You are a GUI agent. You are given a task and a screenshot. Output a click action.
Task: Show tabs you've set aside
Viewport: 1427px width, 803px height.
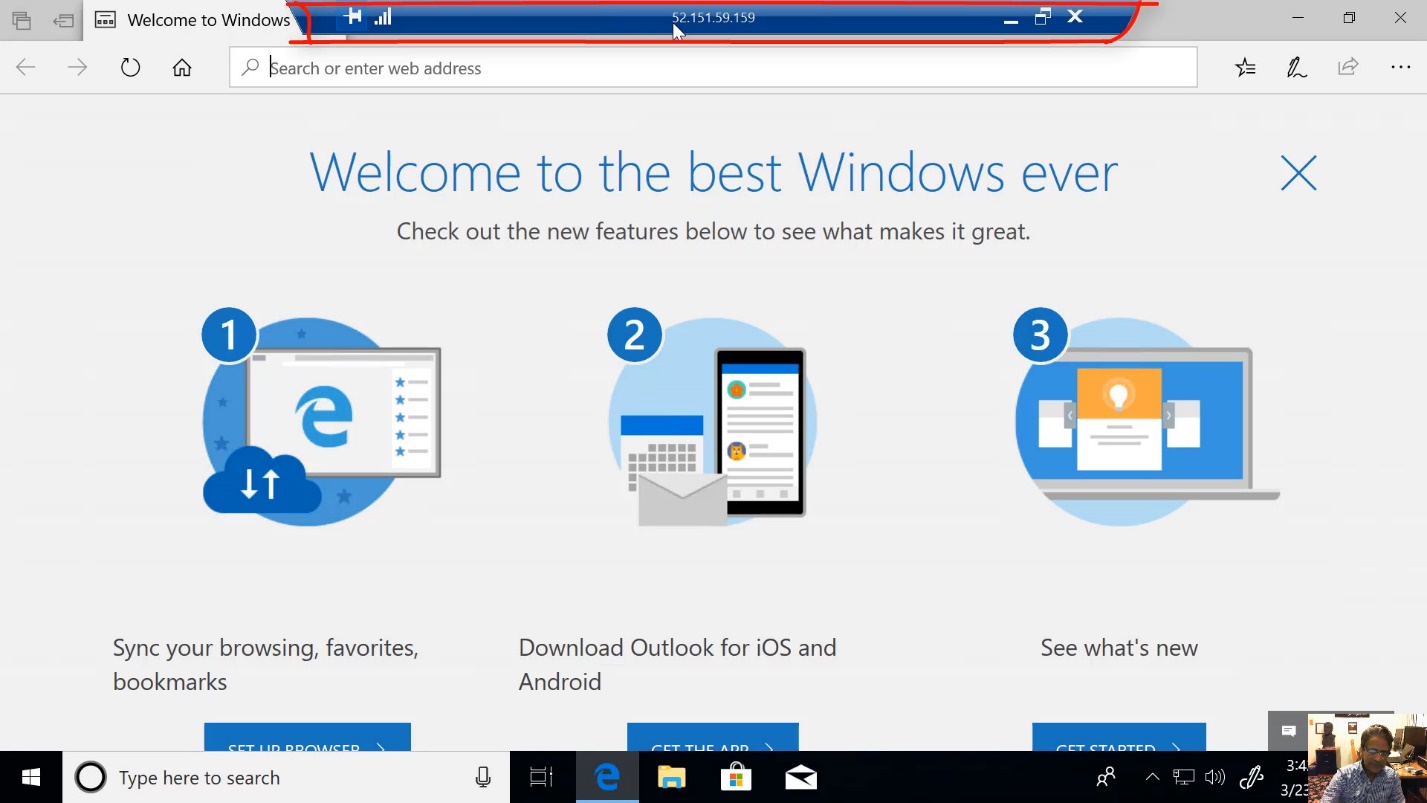coord(21,20)
